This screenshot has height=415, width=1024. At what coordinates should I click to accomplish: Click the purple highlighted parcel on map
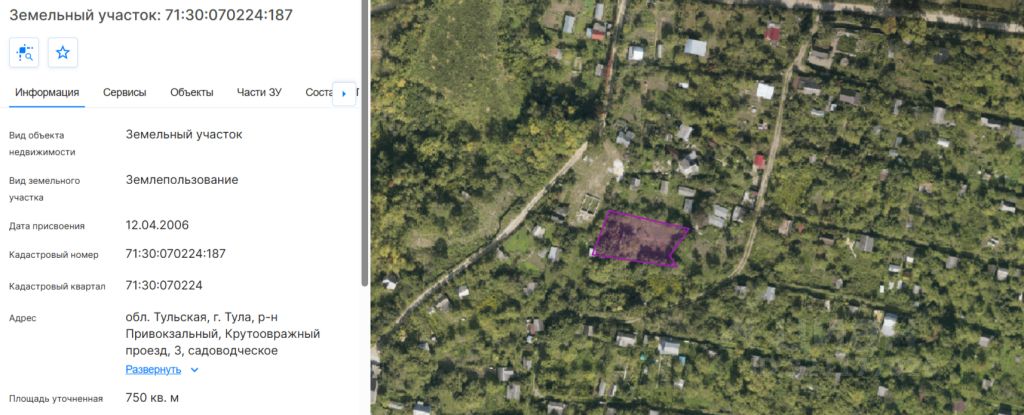pos(639,239)
